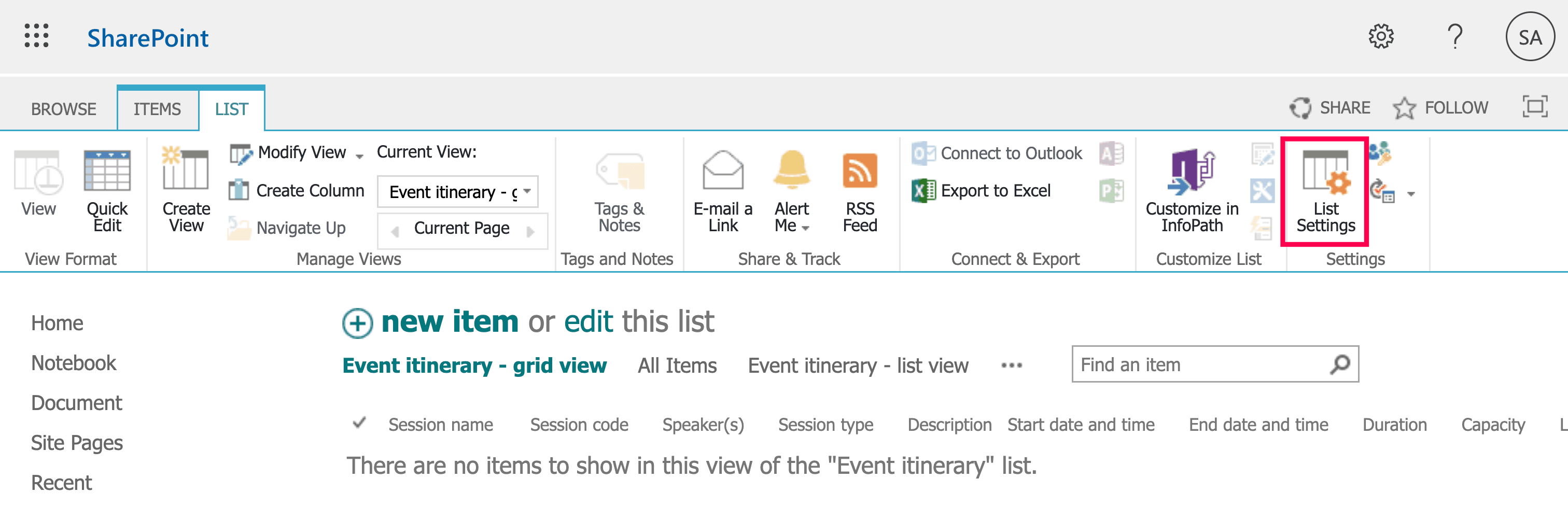
Task: Select the BROWSE tab
Action: 63,108
